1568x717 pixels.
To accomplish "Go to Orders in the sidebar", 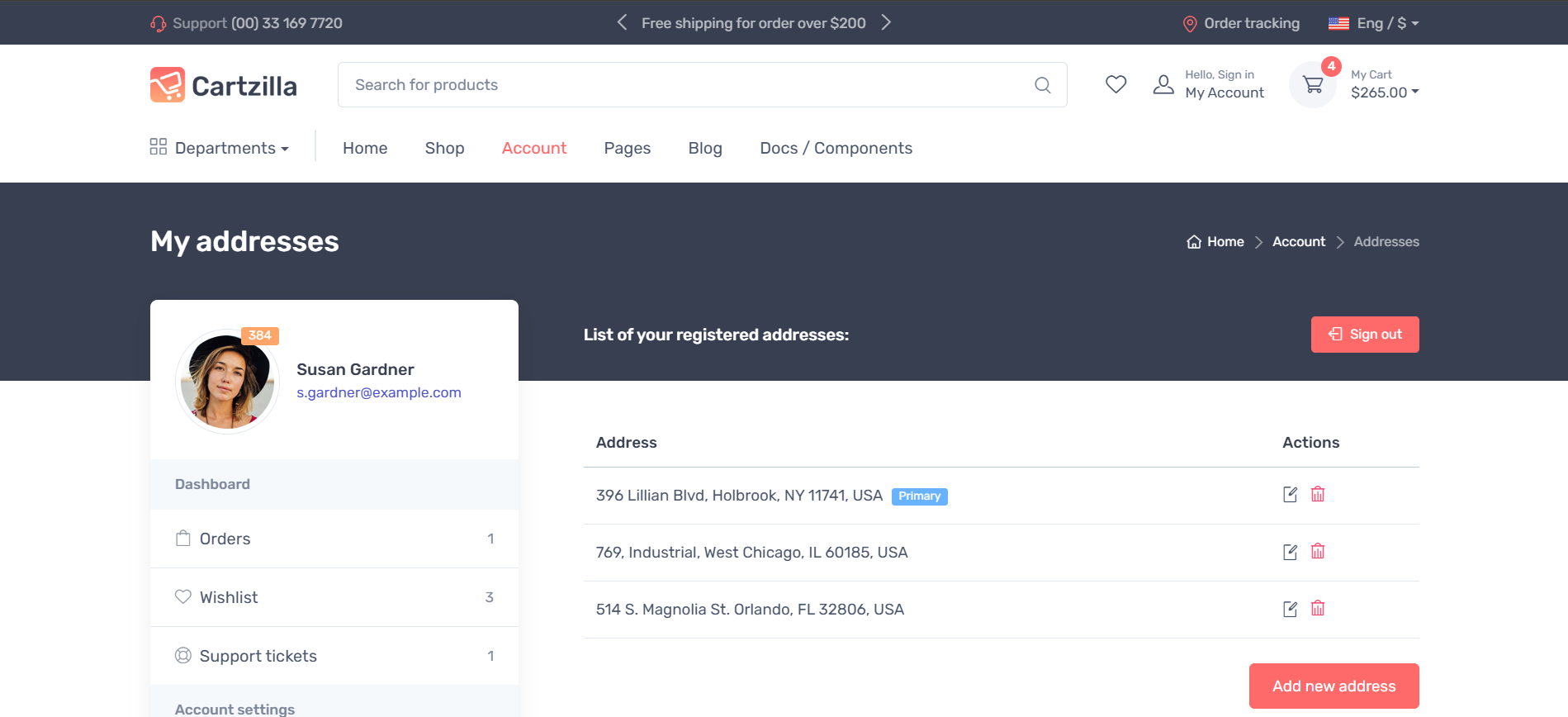I will click(225, 539).
